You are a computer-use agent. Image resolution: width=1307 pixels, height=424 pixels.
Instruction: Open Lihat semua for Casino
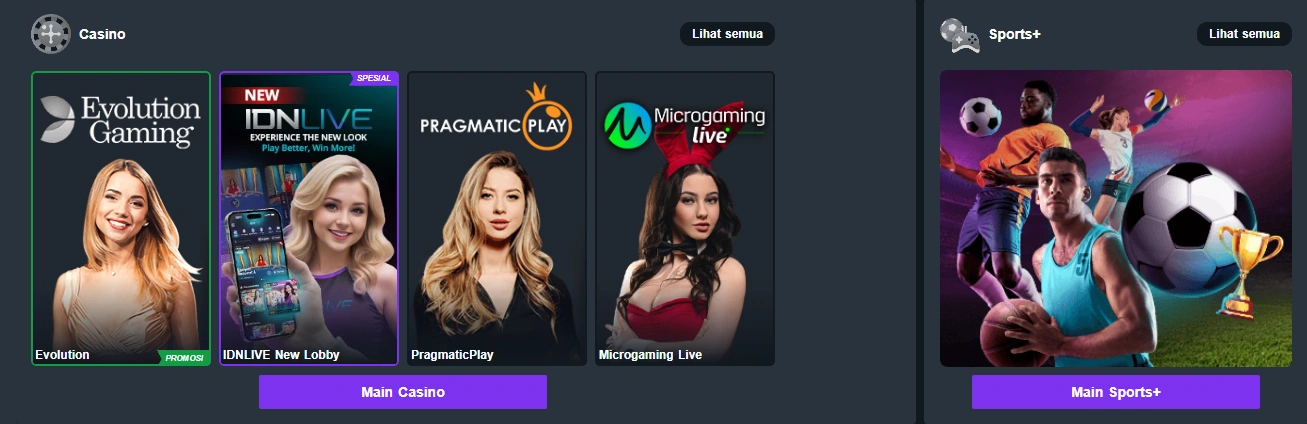(727, 34)
